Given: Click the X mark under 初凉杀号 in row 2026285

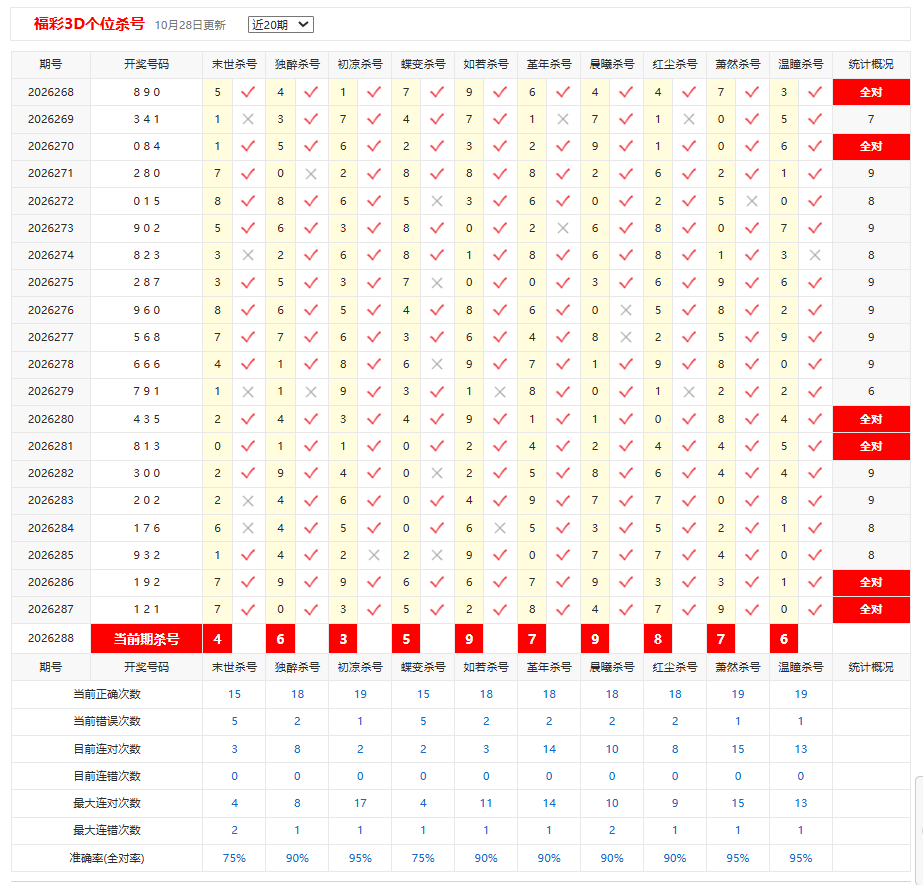Looking at the screenshot, I should pos(374,555).
